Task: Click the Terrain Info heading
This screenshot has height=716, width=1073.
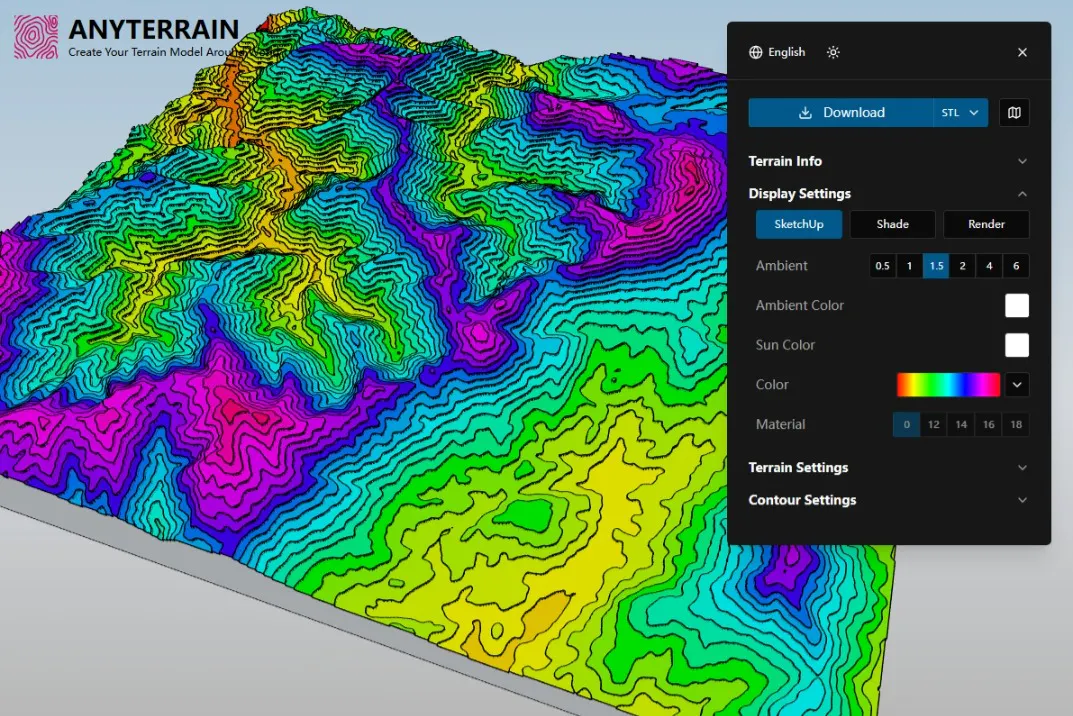Action: click(x=785, y=162)
